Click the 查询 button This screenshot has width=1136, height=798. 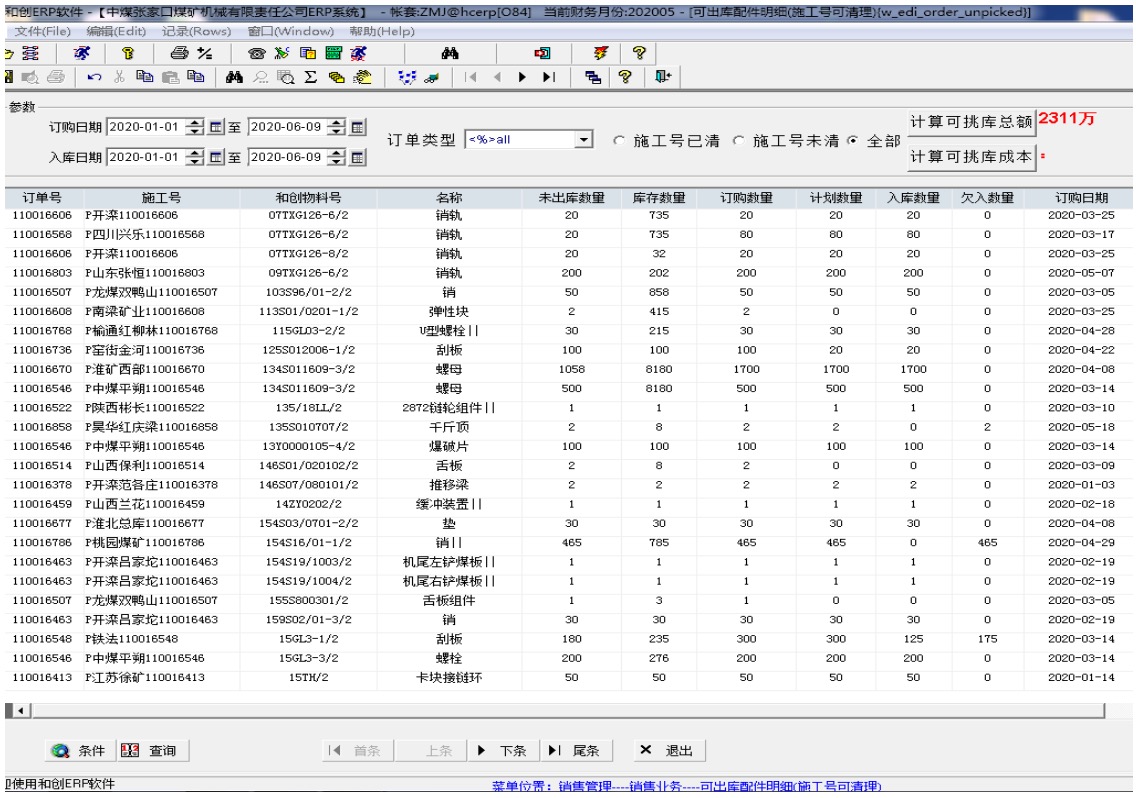[x=153, y=750]
